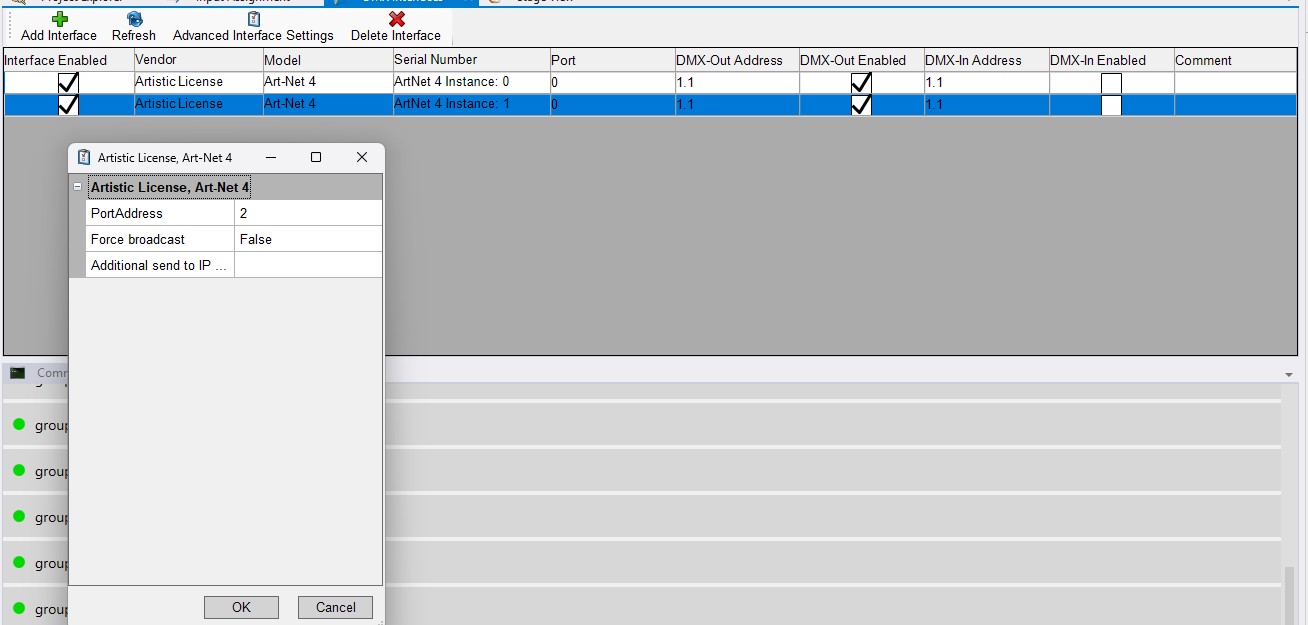Screen dimensions: 1308x625
Task: Click the Serial Number column header
Action: [x=470, y=60]
